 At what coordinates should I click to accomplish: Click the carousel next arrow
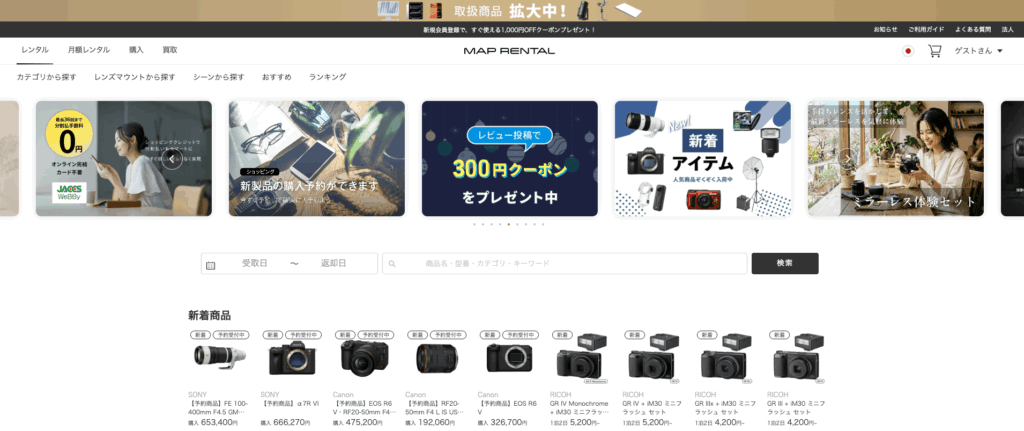(847, 159)
